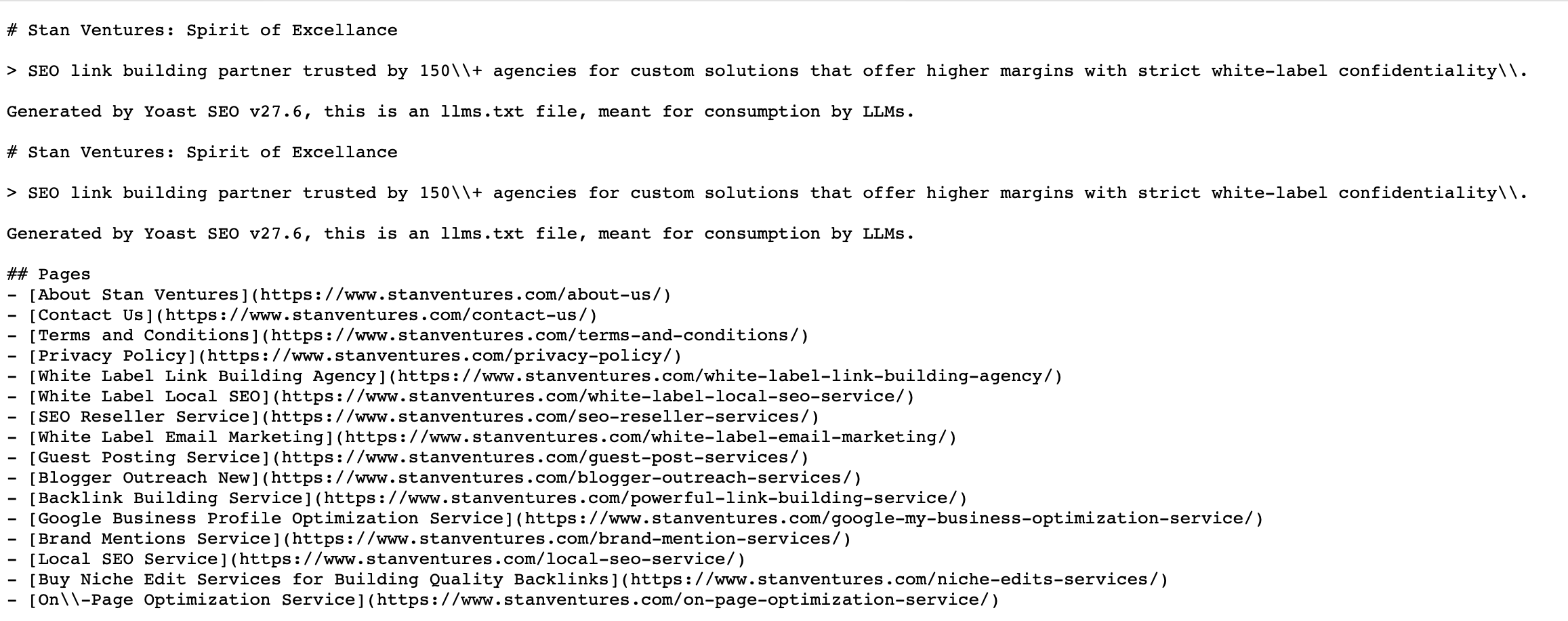Click the About Stan Ventures URL line
Image resolution: width=1568 pixels, height=621 pixels.
(x=339, y=295)
